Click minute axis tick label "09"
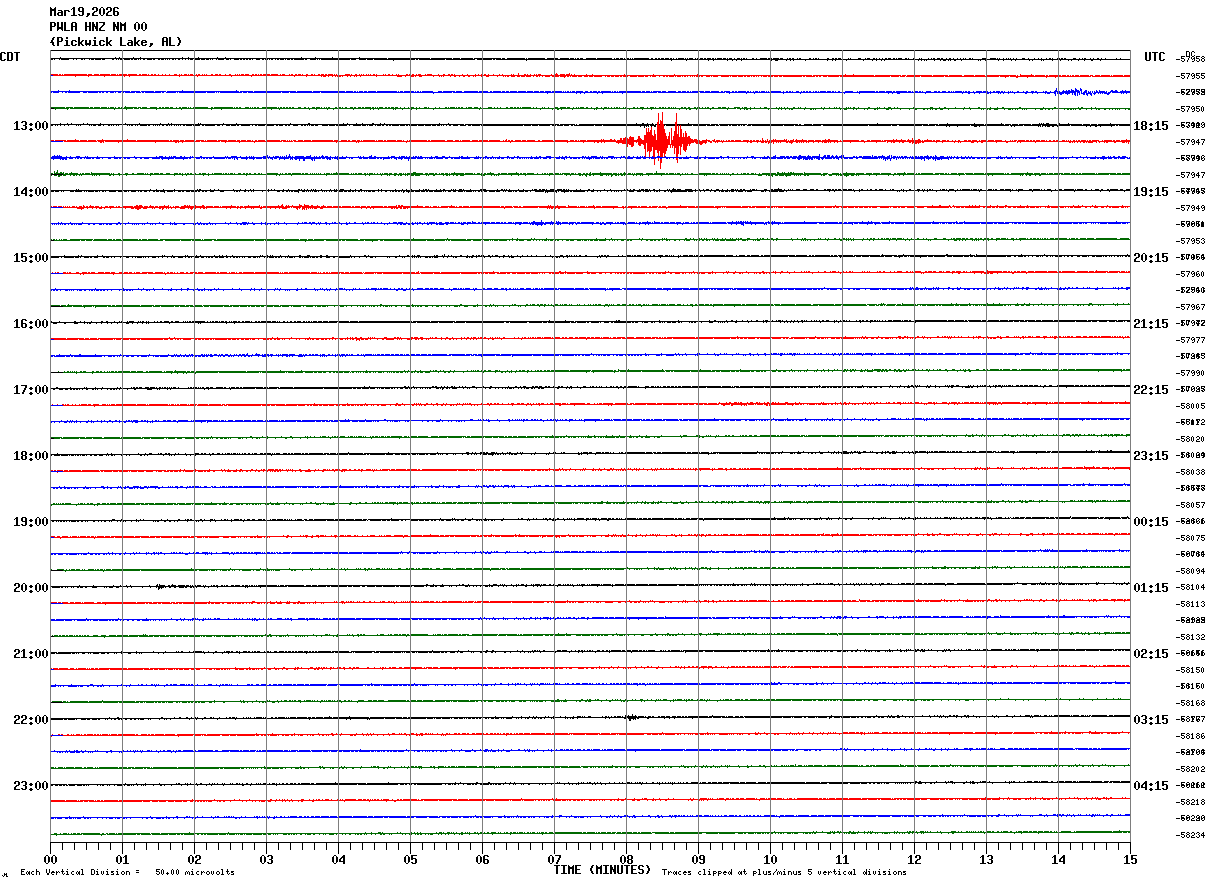 pos(698,859)
